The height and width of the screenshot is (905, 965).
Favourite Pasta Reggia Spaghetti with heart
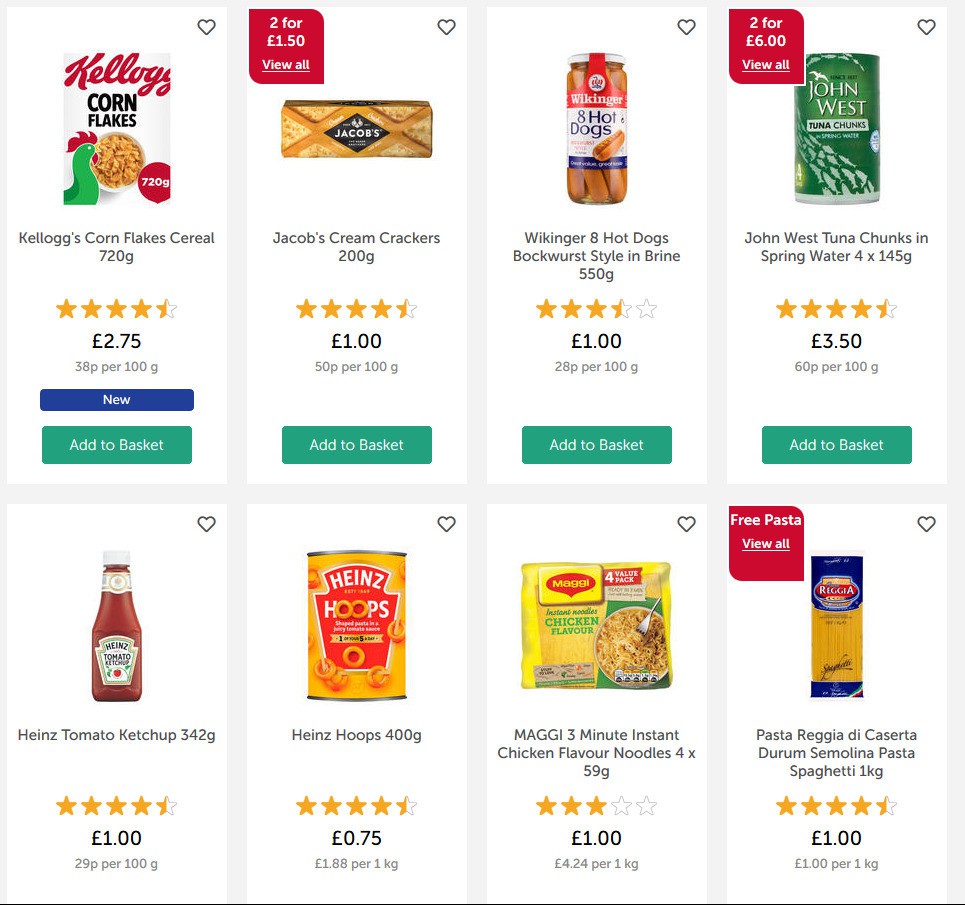click(926, 524)
